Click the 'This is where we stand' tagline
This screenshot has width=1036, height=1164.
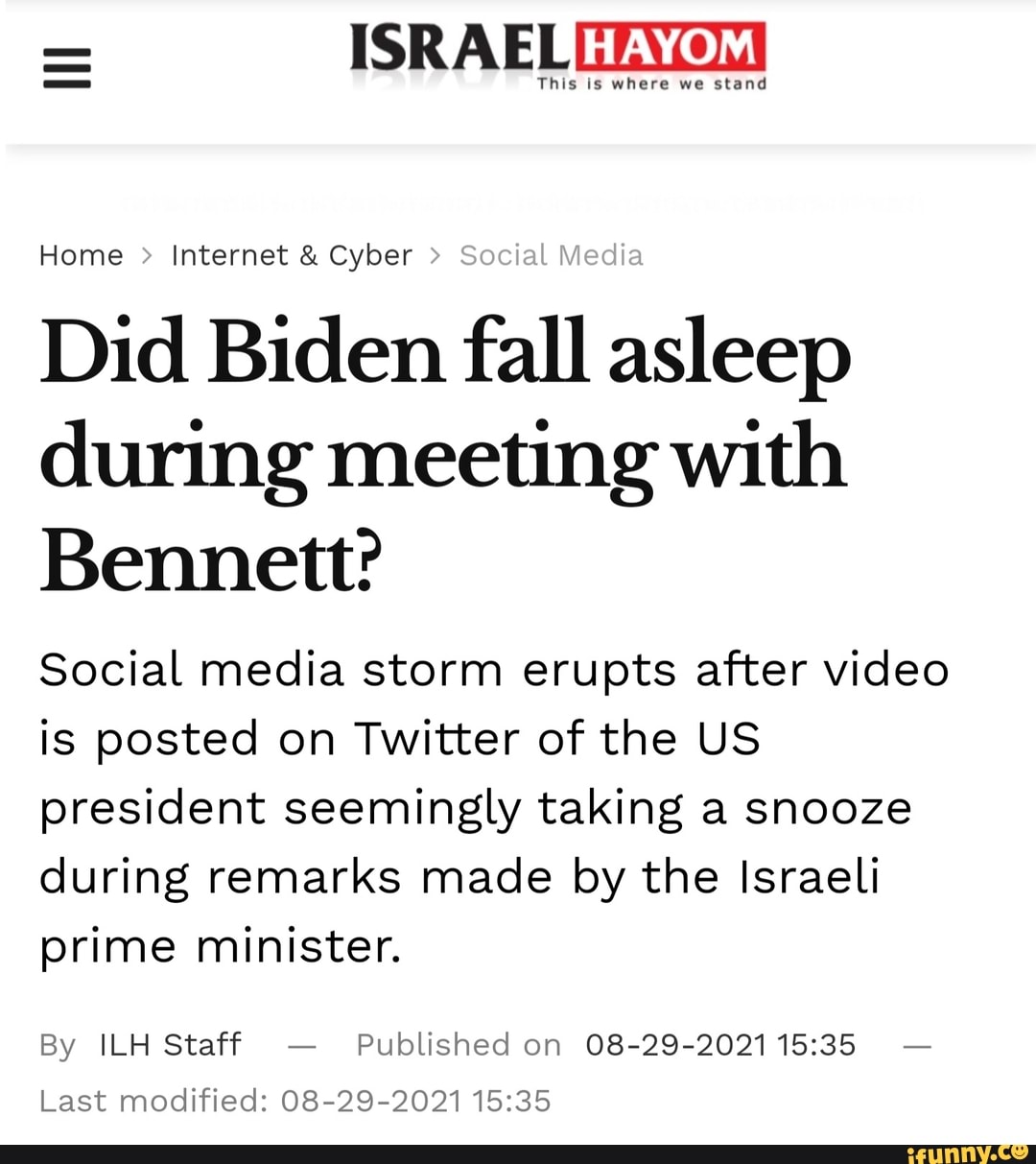(x=652, y=83)
